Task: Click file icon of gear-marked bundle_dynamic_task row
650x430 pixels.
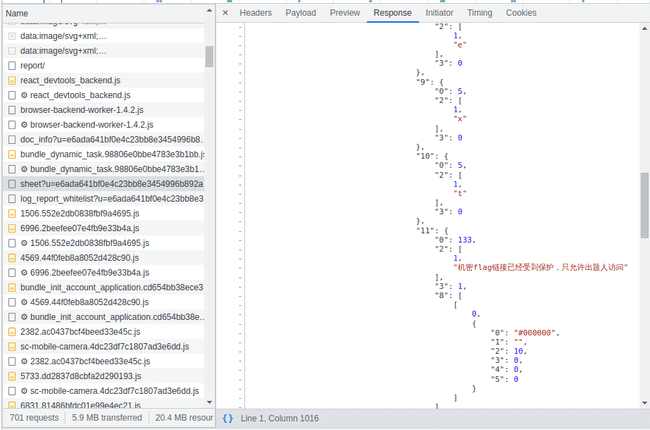Action: 12,169
